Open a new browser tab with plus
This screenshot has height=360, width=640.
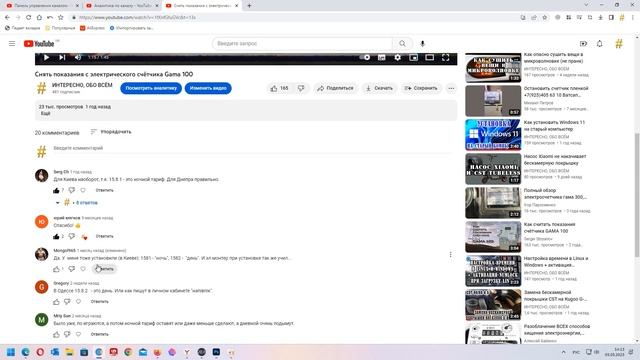(249, 6)
